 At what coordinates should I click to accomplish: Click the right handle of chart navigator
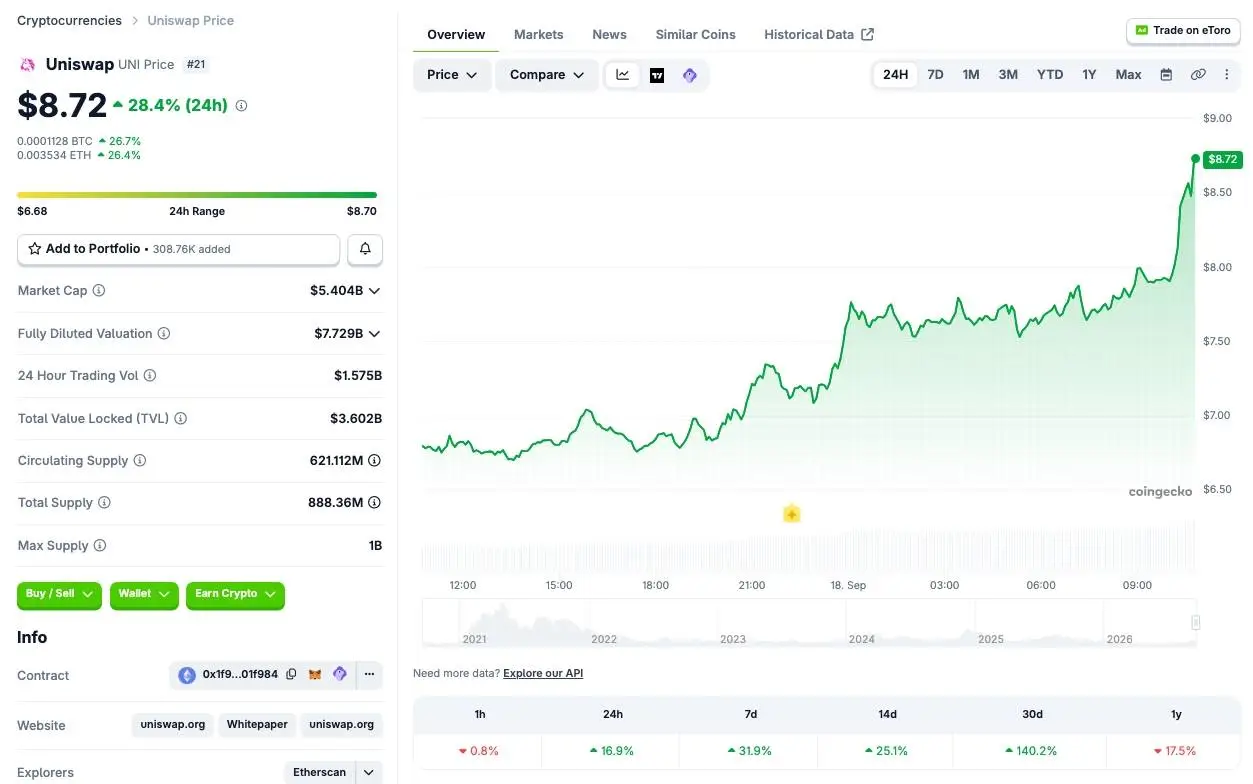coord(1195,622)
